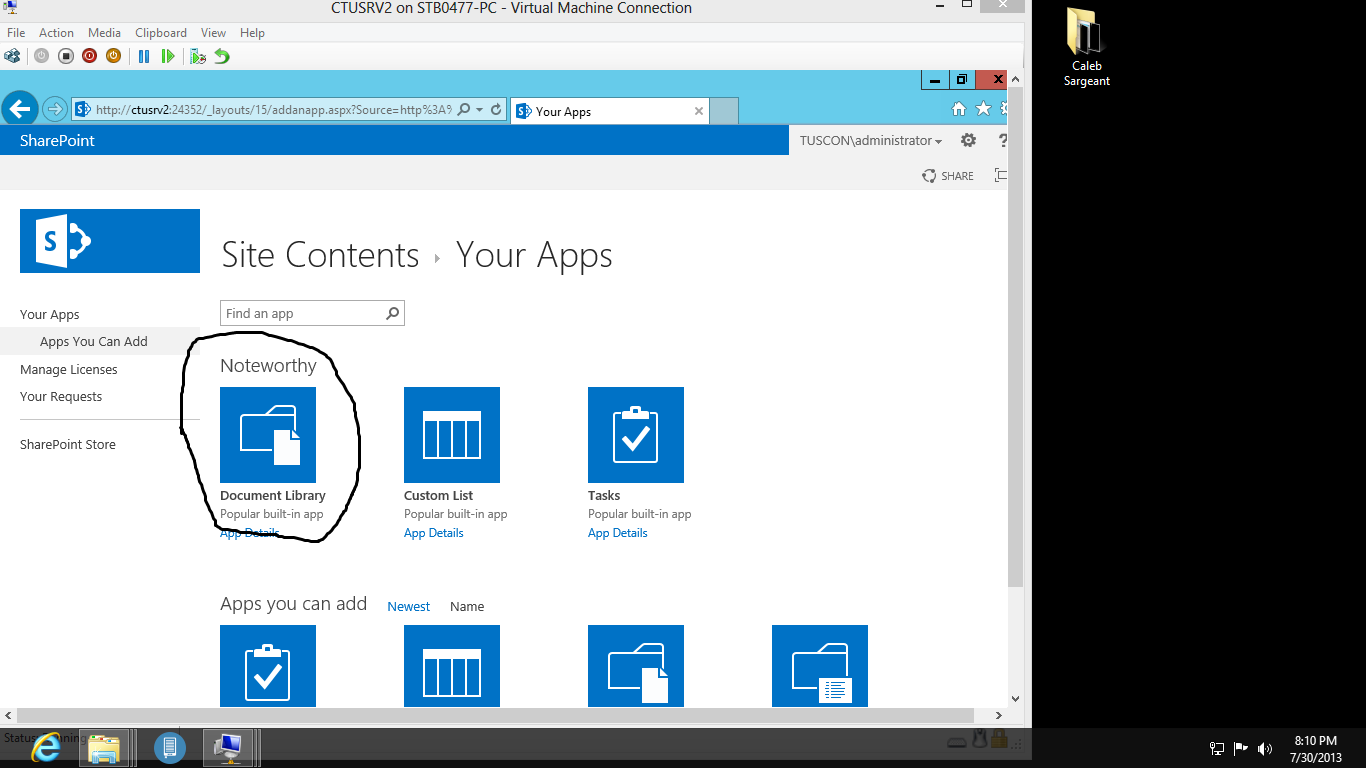The width and height of the screenshot is (1366, 768).
Task: Open App Details for Tasks
Action: (x=618, y=533)
